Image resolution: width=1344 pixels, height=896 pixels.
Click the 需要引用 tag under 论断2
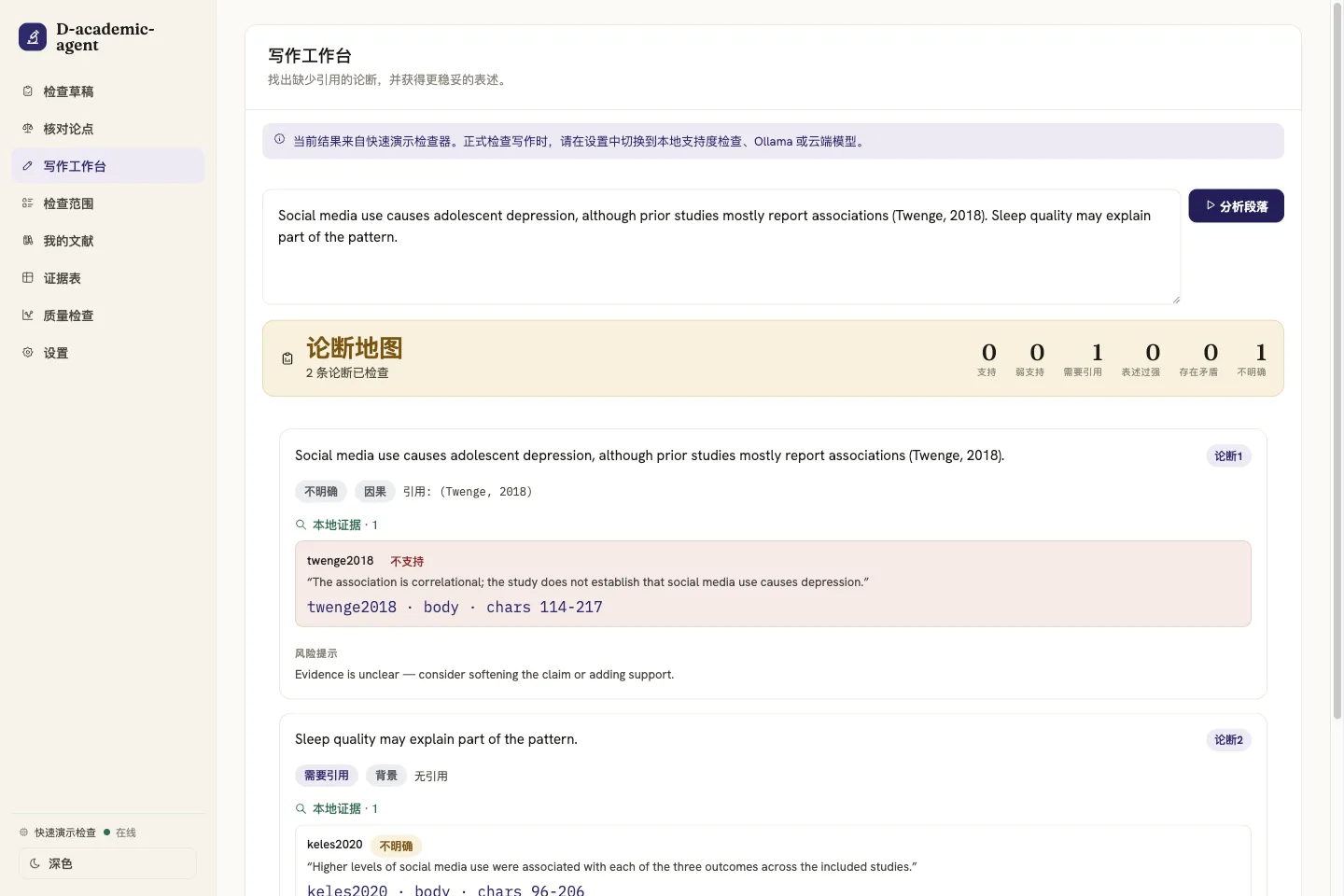327,776
